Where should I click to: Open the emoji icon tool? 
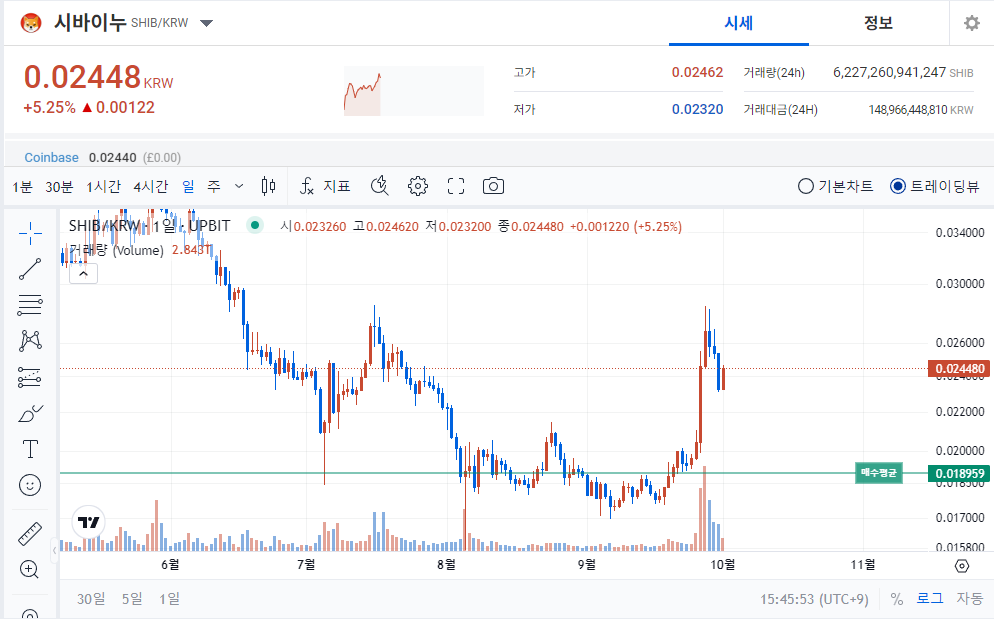click(x=30, y=485)
